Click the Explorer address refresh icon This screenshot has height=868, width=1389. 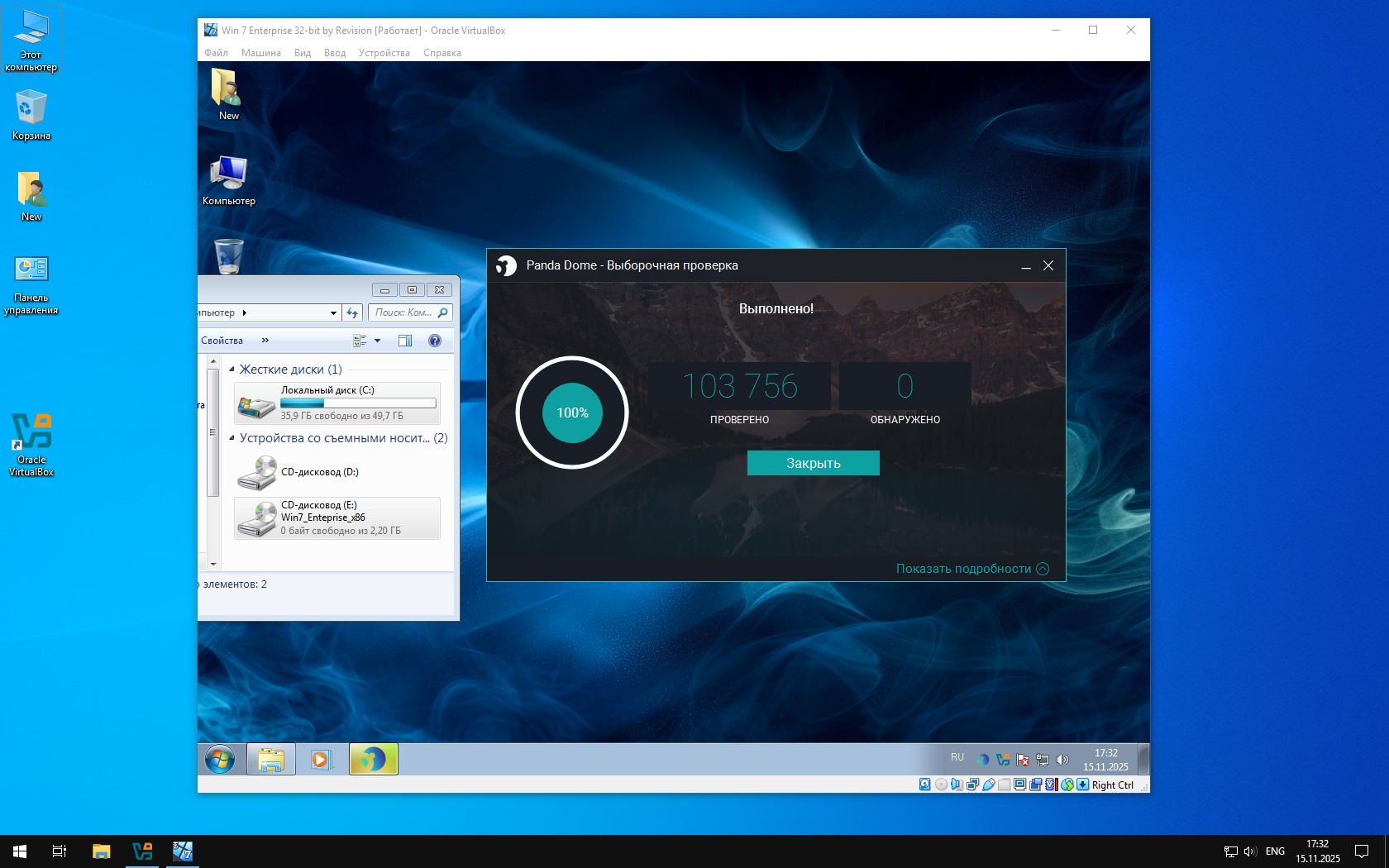tap(353, 312)
